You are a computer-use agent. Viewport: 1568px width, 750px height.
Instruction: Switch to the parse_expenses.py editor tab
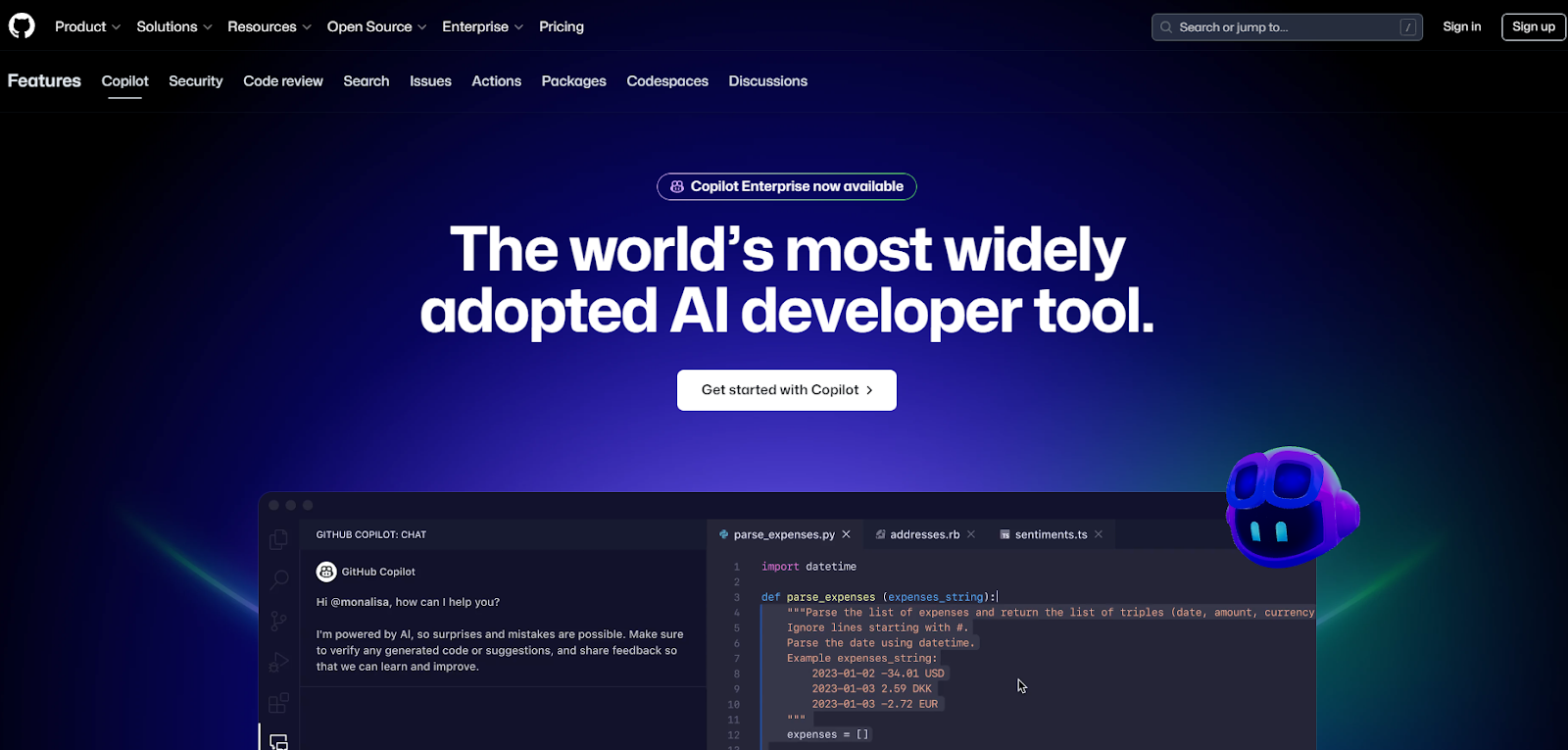(784, 534)
